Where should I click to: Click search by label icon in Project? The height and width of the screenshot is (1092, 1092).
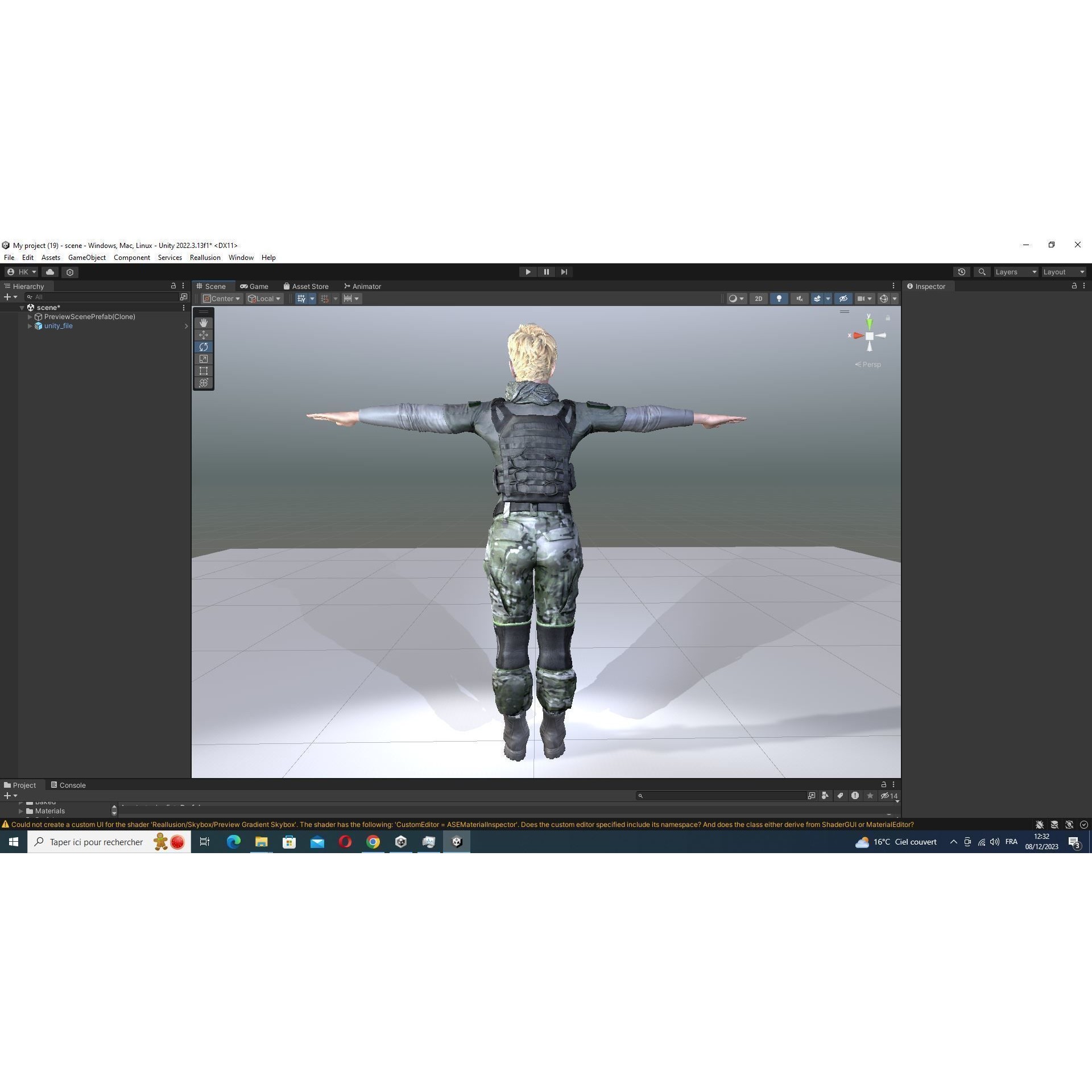pos(840,796)
